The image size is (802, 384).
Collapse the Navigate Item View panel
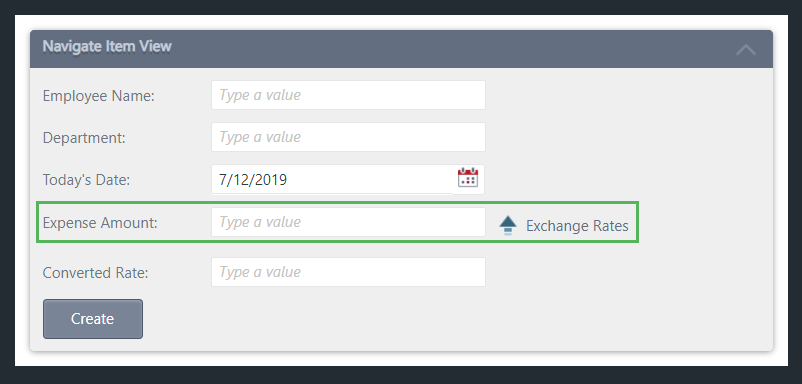click(746, 49)
